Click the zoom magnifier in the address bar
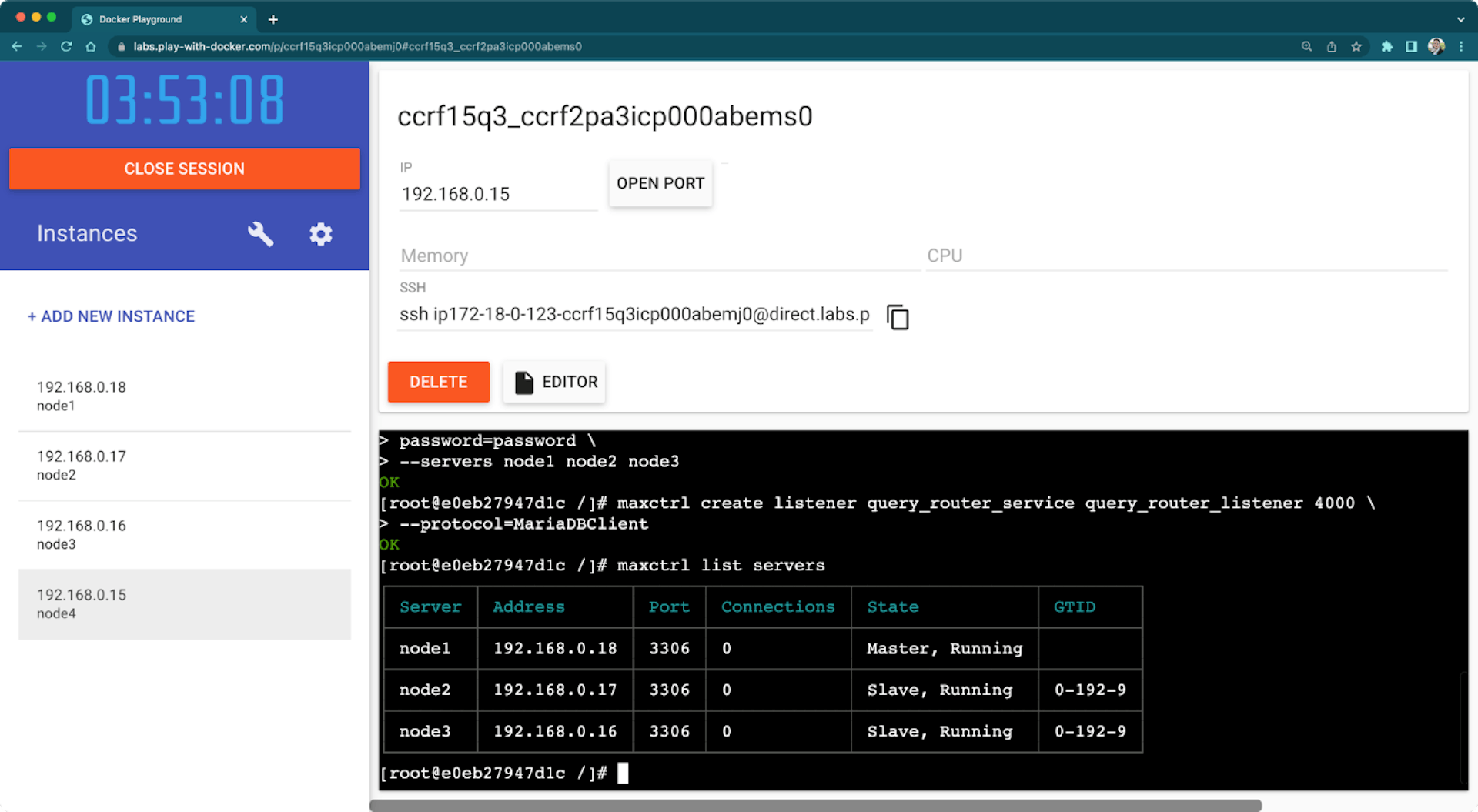This screenshot has width=1478, height=812. point(1306,46)
